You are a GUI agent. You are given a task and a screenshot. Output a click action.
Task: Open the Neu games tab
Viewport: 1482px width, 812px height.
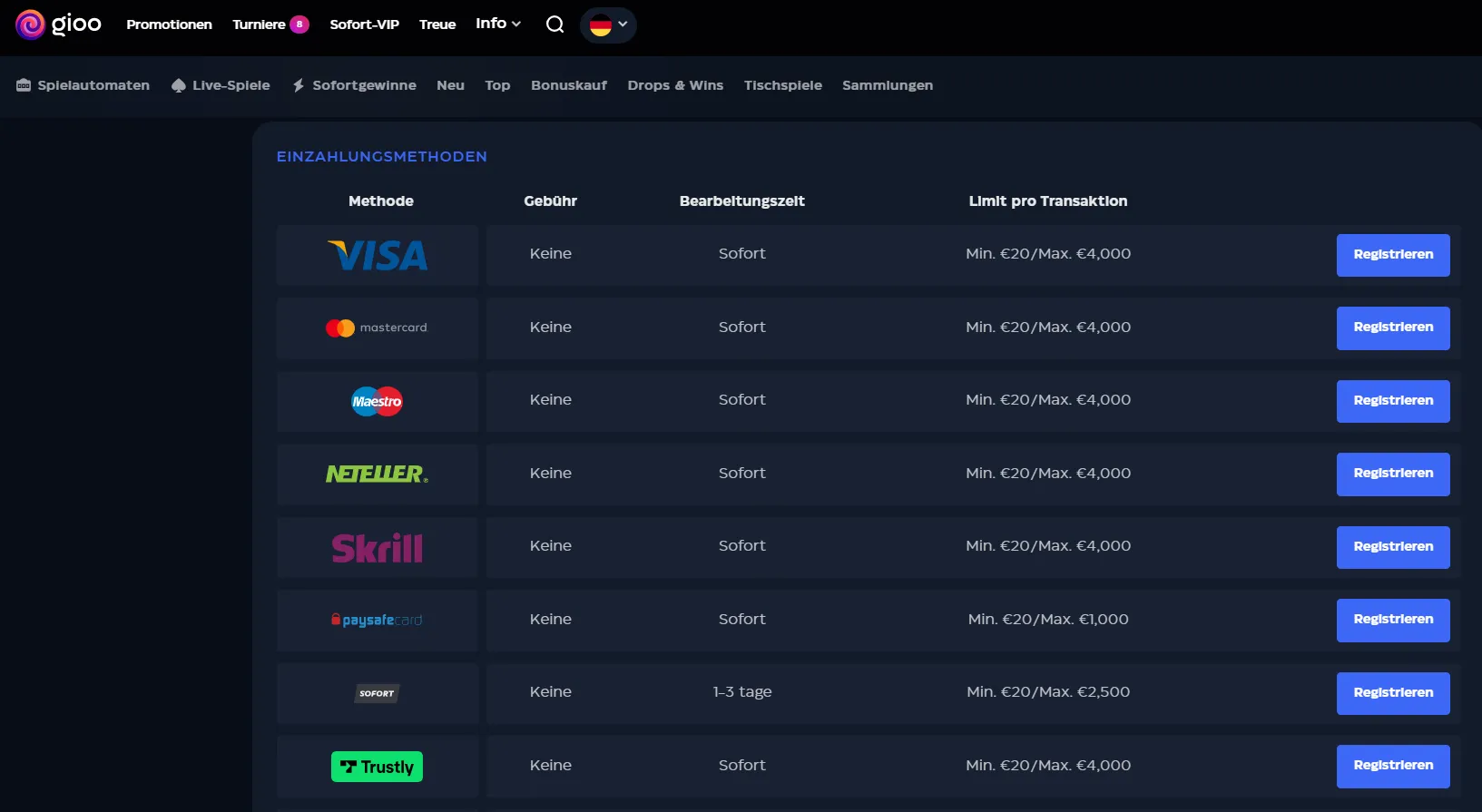(x=450, y=85)
